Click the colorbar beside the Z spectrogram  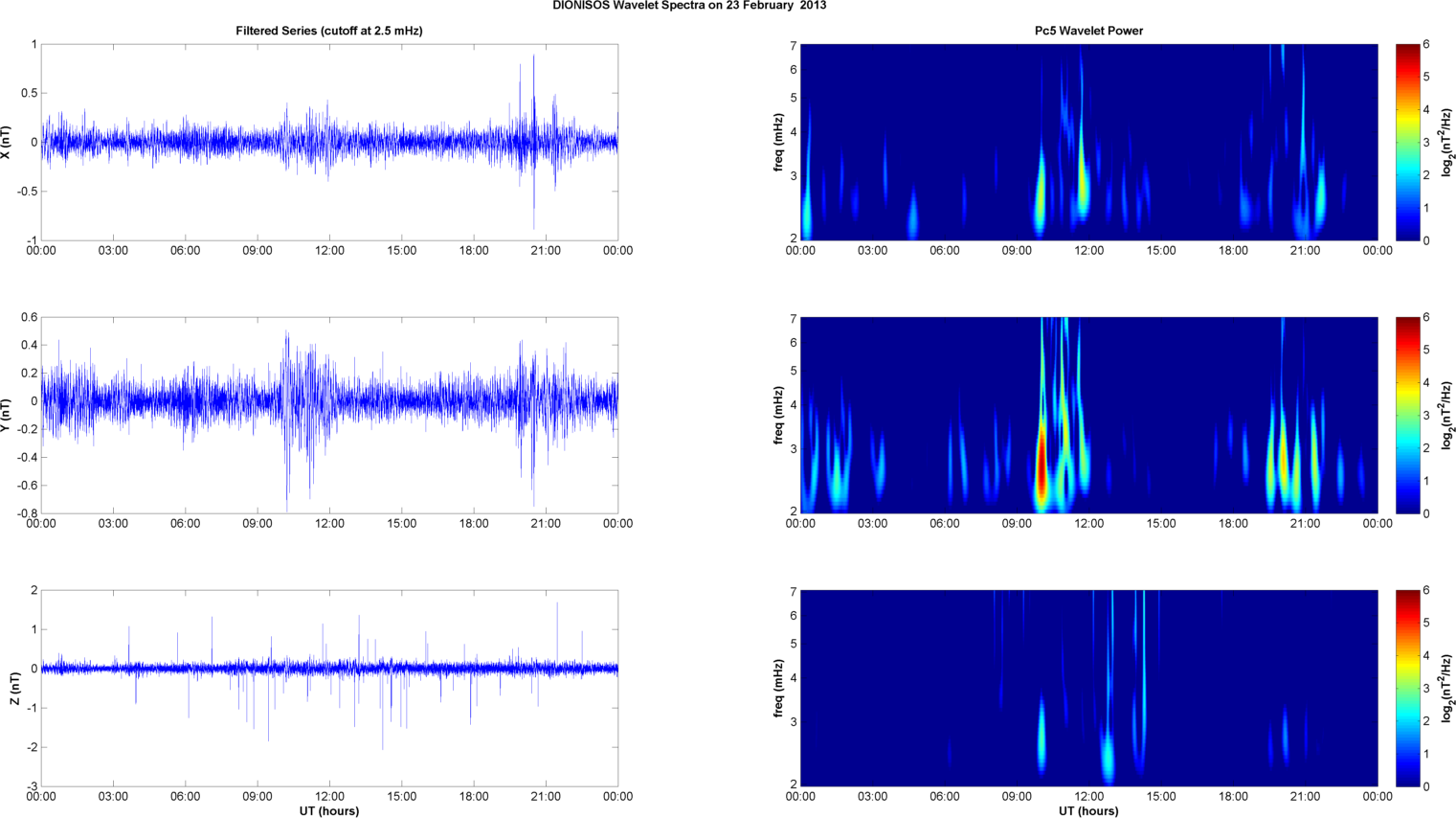tap(1407, 688)
